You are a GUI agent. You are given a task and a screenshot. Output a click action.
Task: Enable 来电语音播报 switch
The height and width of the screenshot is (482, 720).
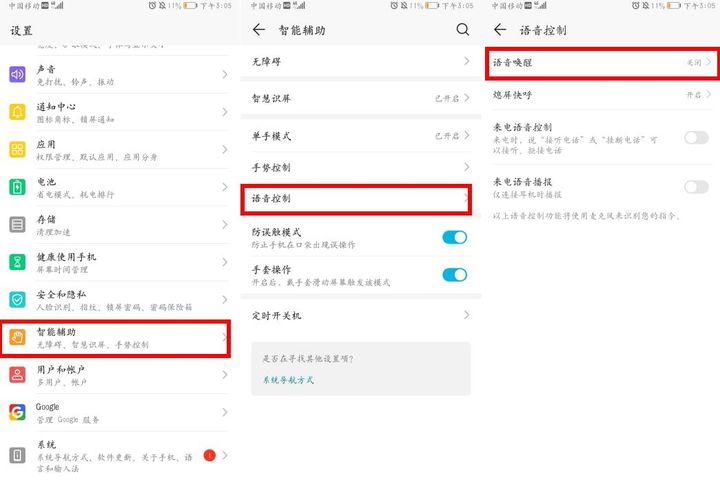[x=696, y=187]
